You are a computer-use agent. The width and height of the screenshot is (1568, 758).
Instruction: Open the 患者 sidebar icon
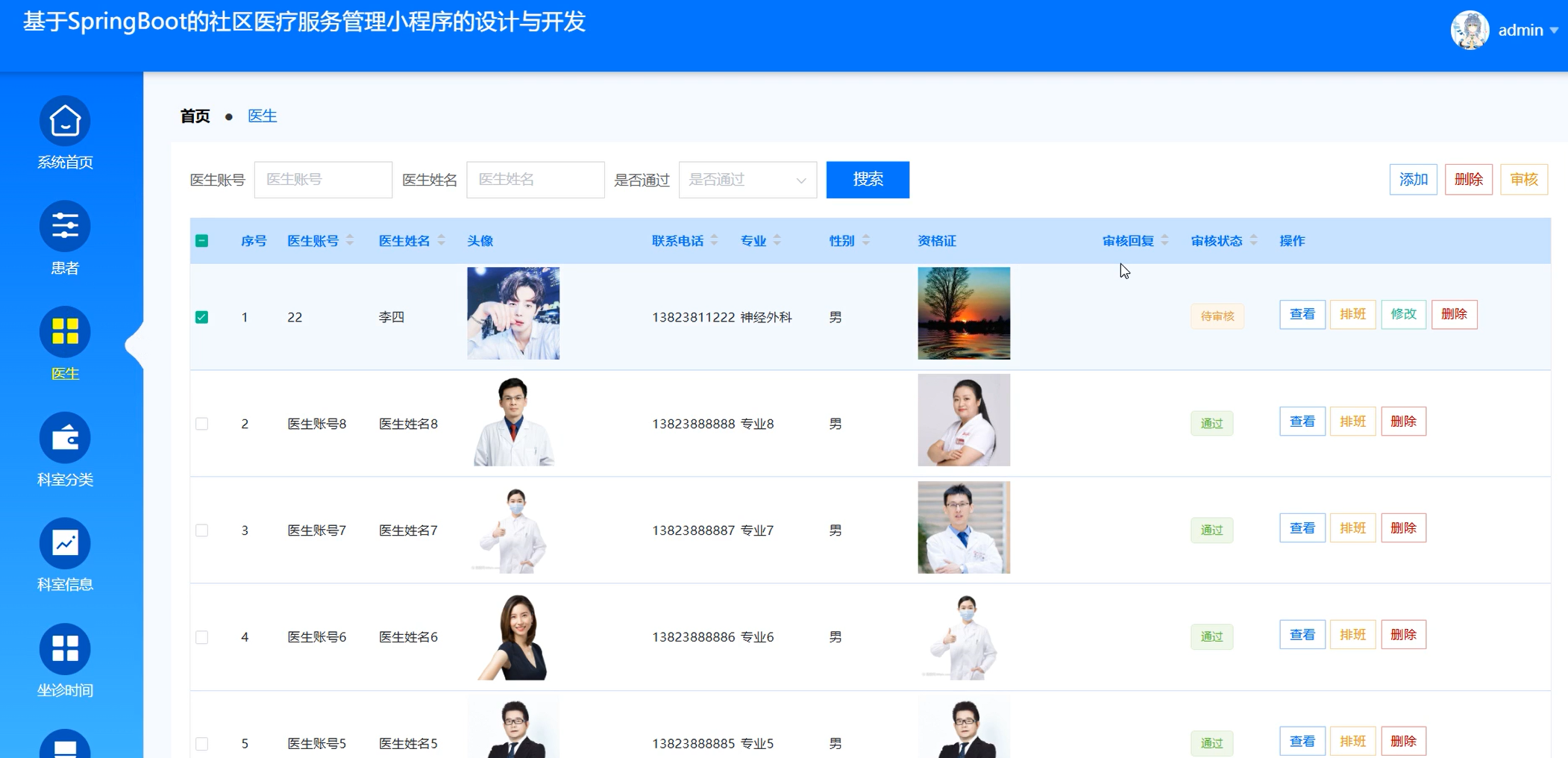tap(65, 226)
